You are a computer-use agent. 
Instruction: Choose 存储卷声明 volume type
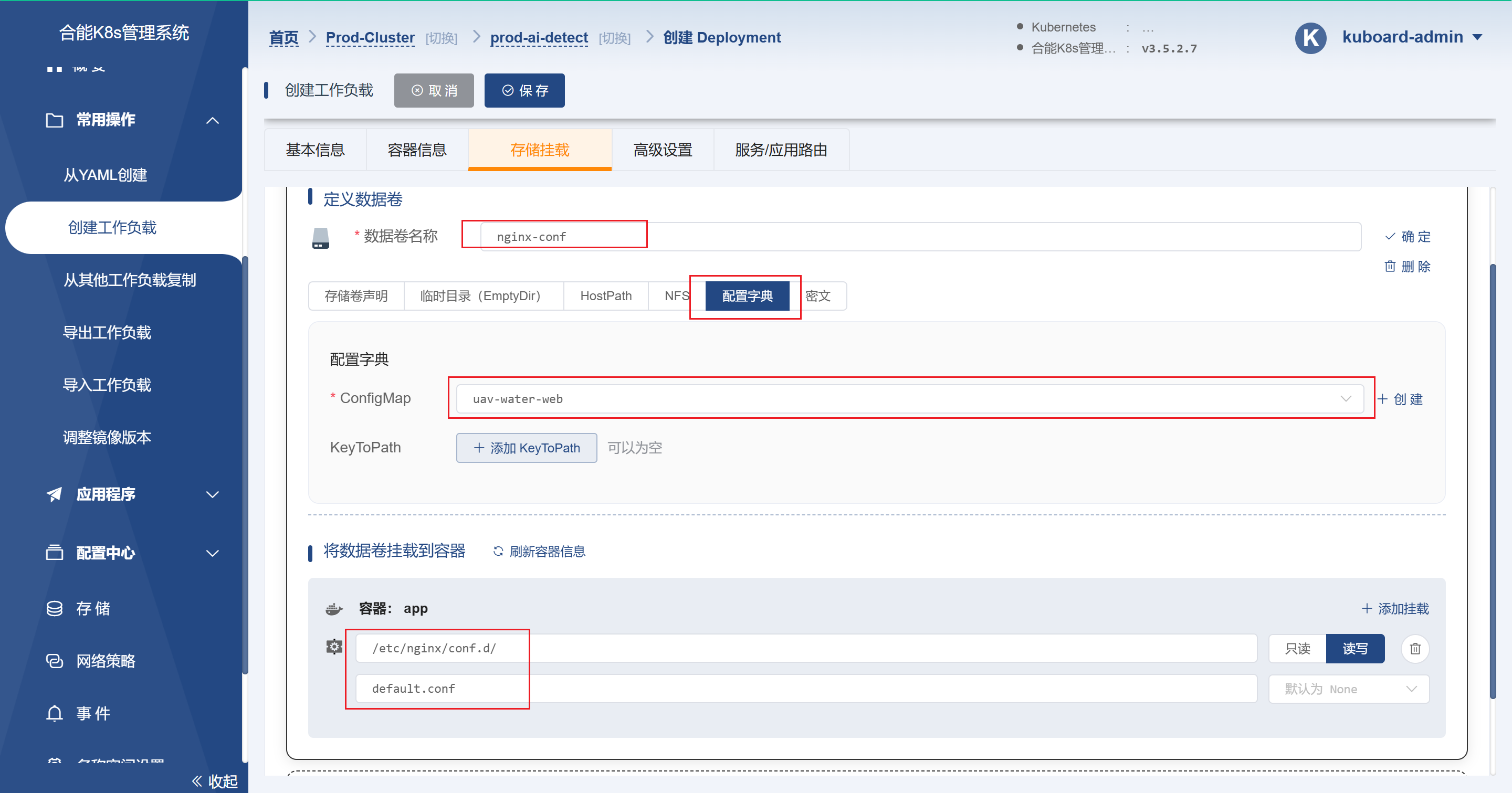pyautogui.click(x=356, y=295)
